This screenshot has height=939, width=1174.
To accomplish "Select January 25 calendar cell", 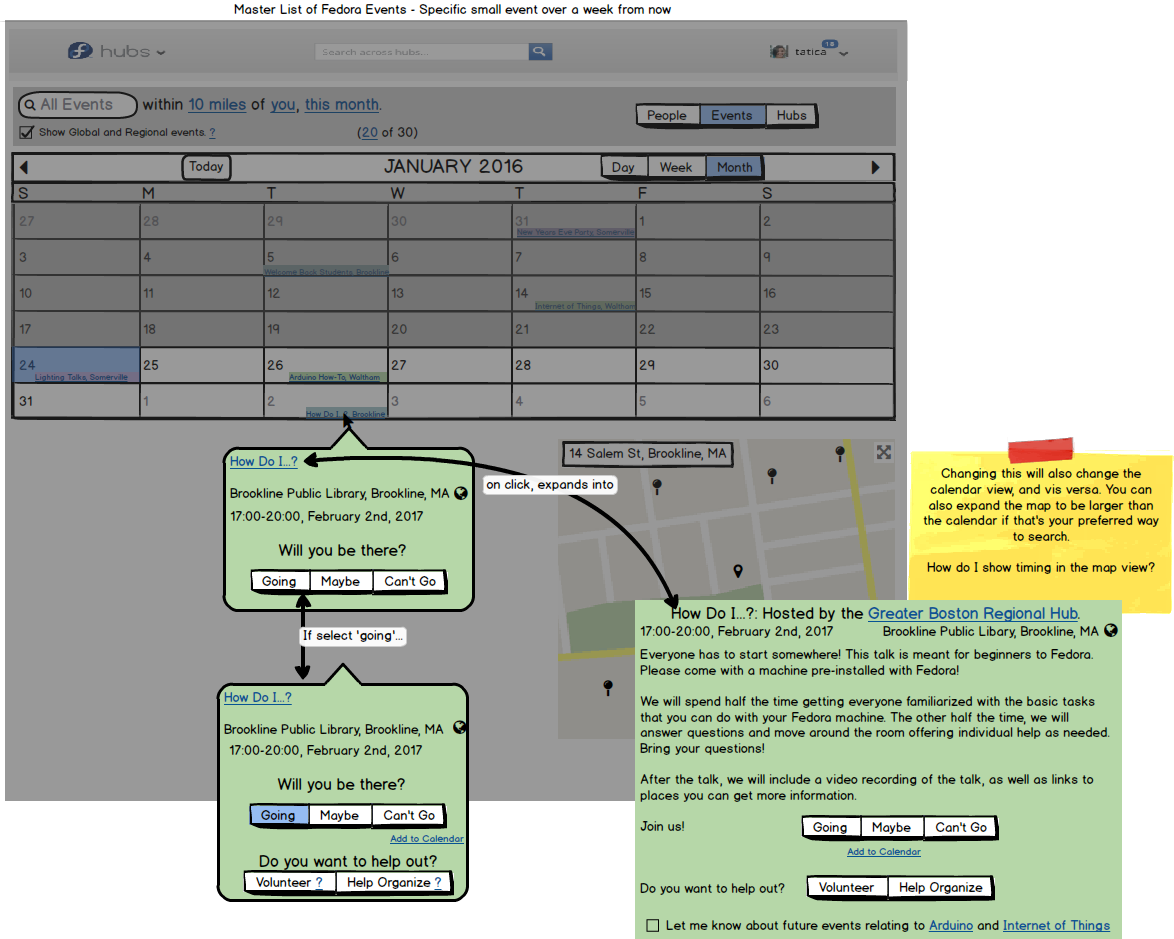I will tap(202, 365).
